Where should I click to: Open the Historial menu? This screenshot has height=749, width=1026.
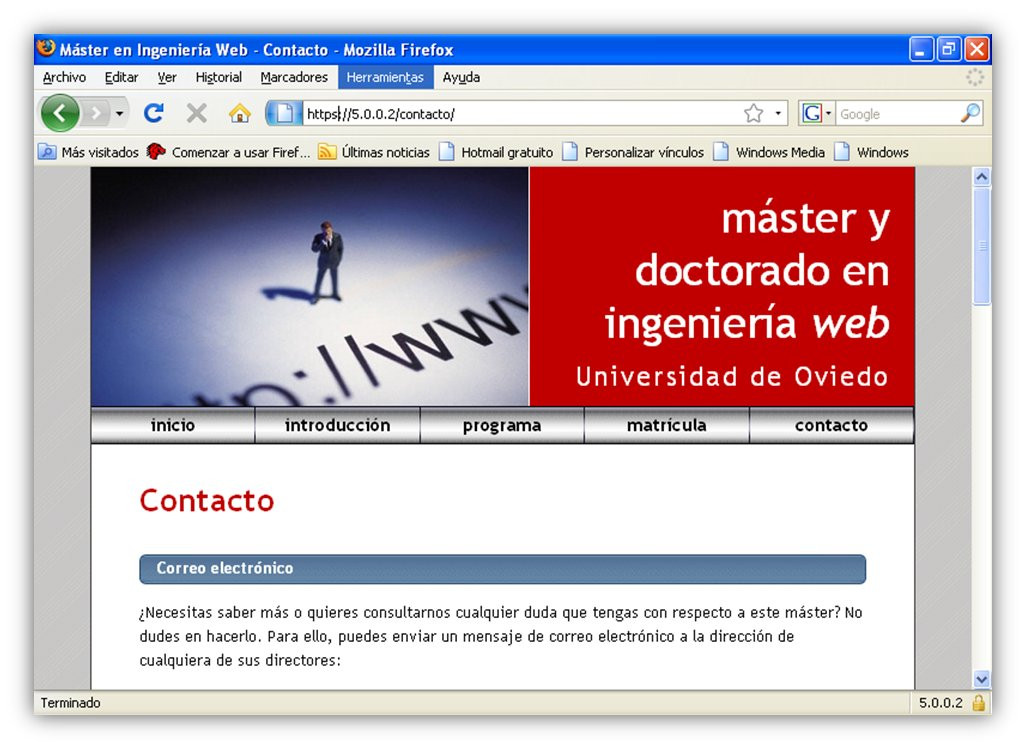[219, 77]
